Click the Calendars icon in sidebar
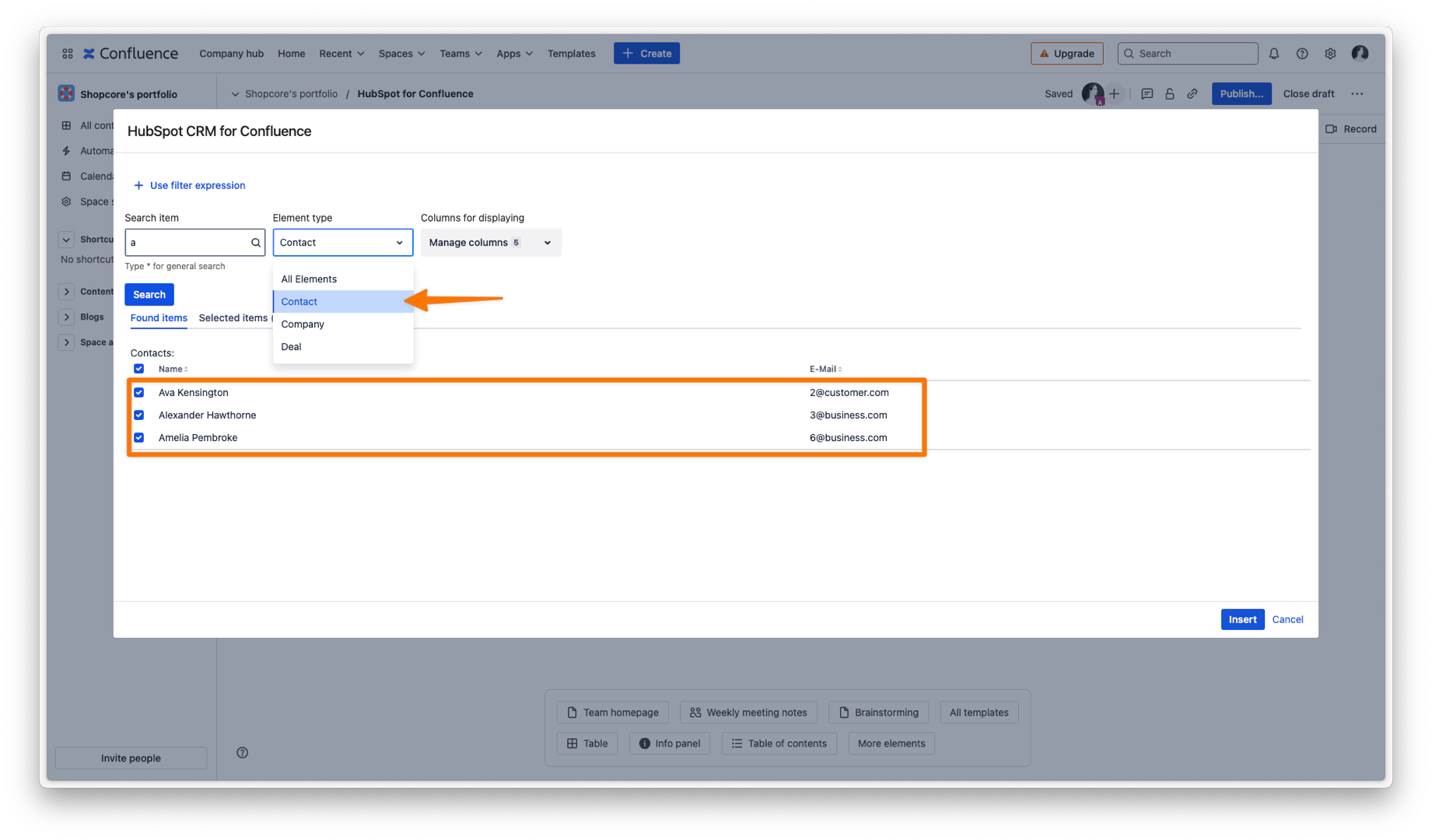 [66, 177]
